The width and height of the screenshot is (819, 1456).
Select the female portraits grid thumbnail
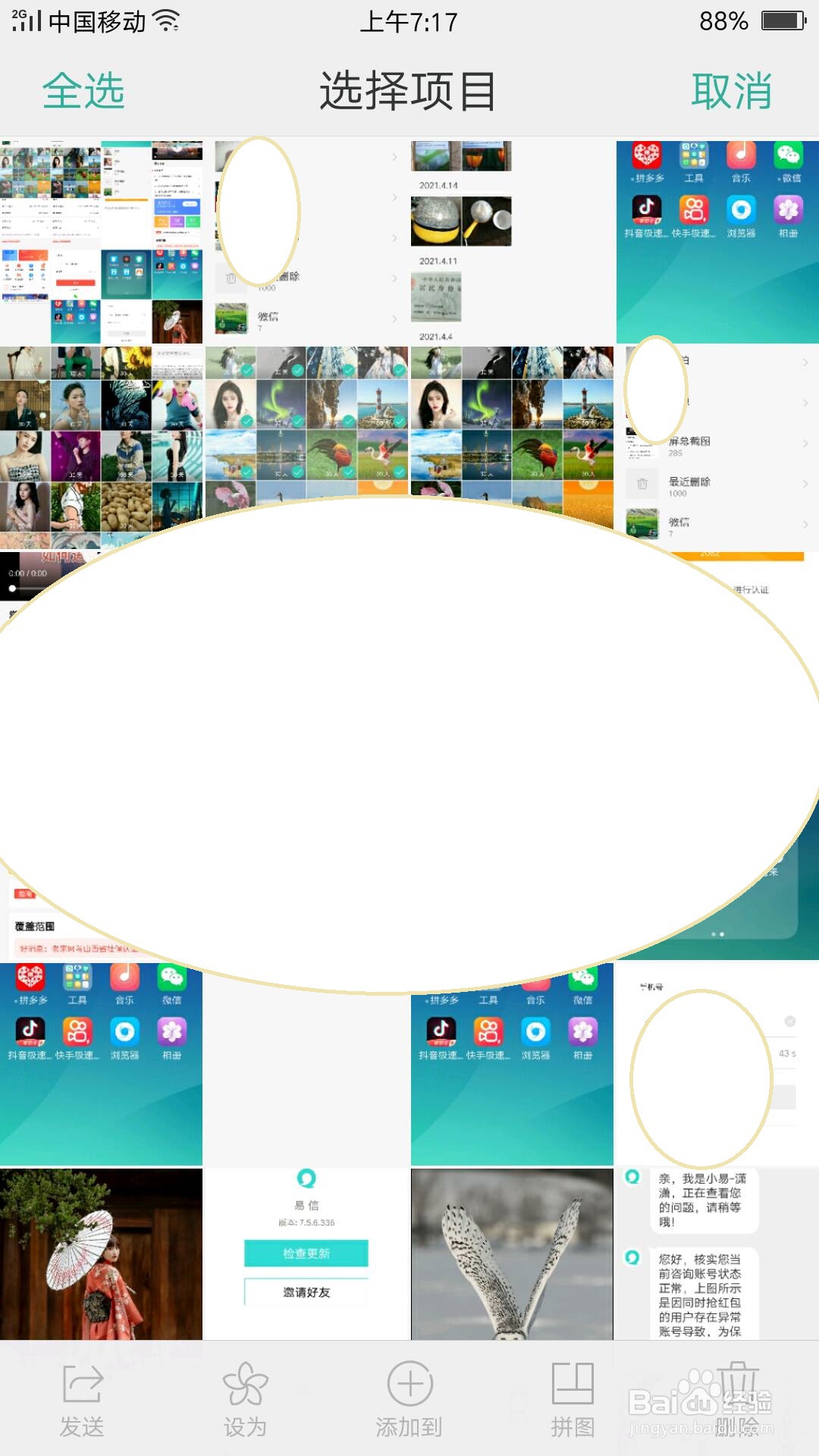coord(101,447)
